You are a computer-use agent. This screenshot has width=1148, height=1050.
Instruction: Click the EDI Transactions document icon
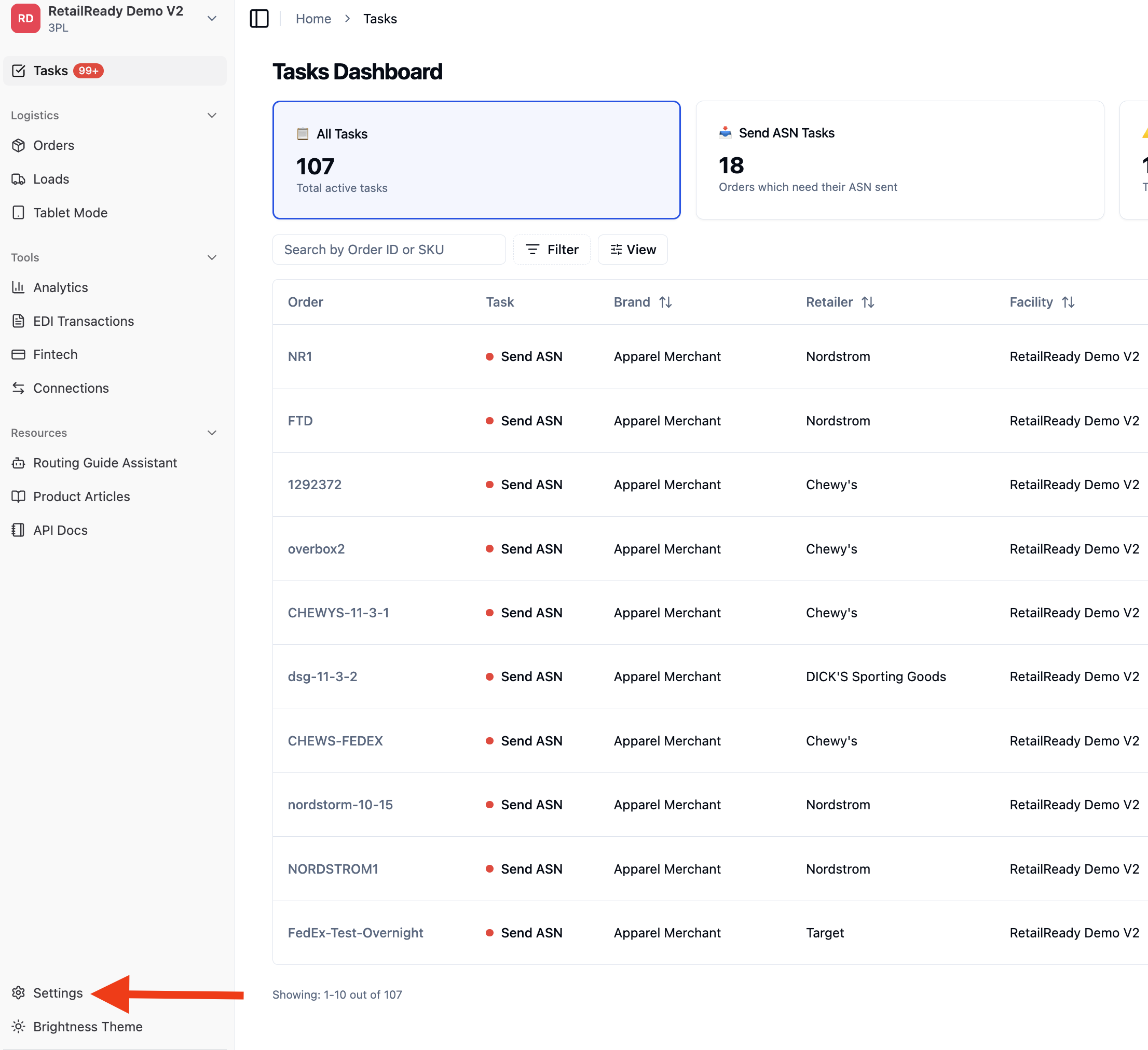(x=18, y=321)
